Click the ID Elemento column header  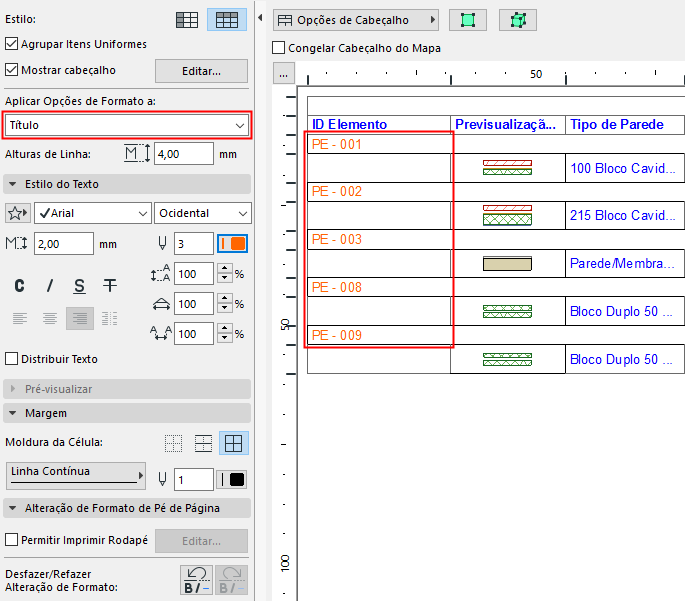(379, 124)
